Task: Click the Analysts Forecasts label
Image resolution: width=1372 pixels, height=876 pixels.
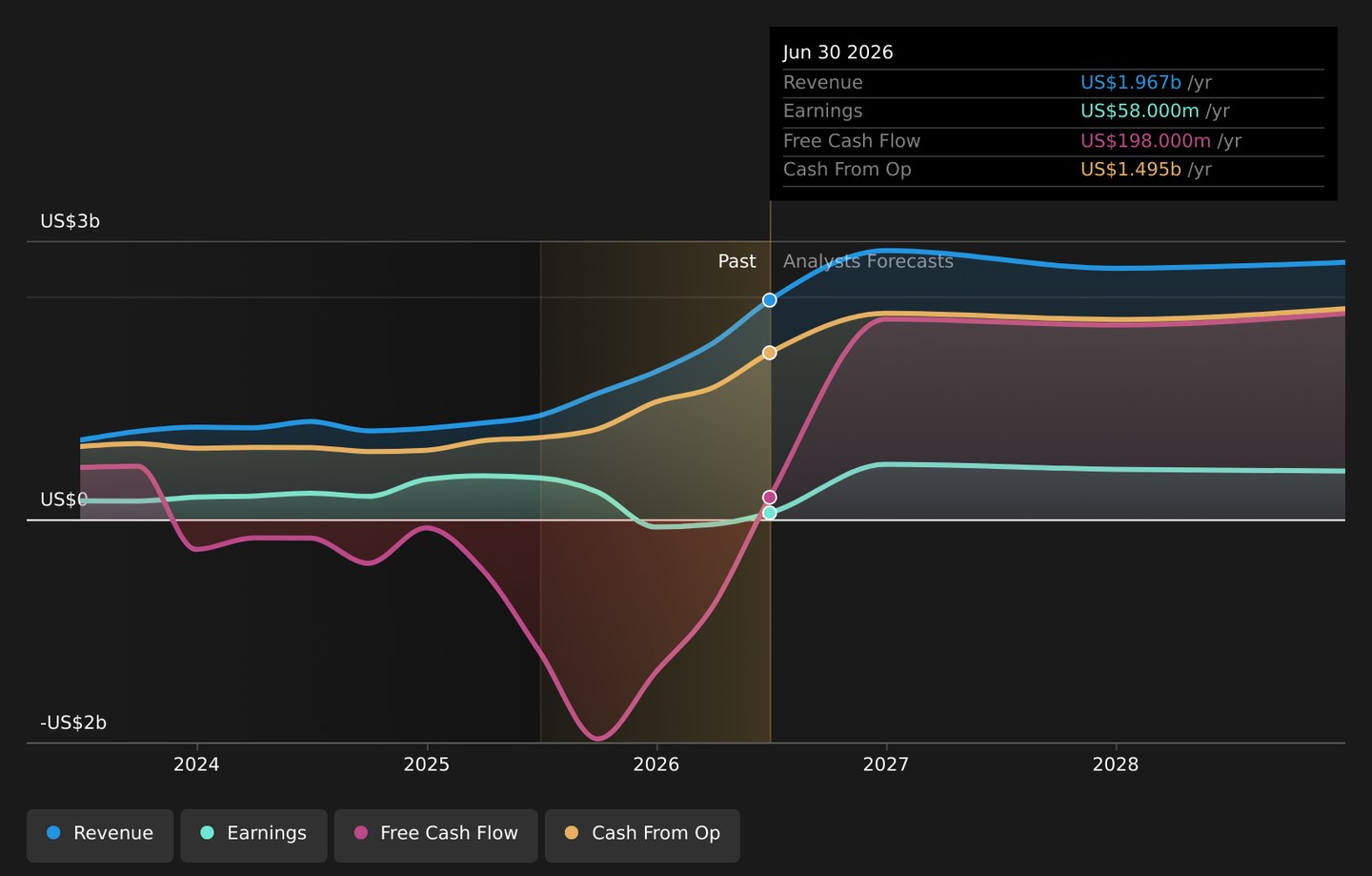Action: pos(868,261)
